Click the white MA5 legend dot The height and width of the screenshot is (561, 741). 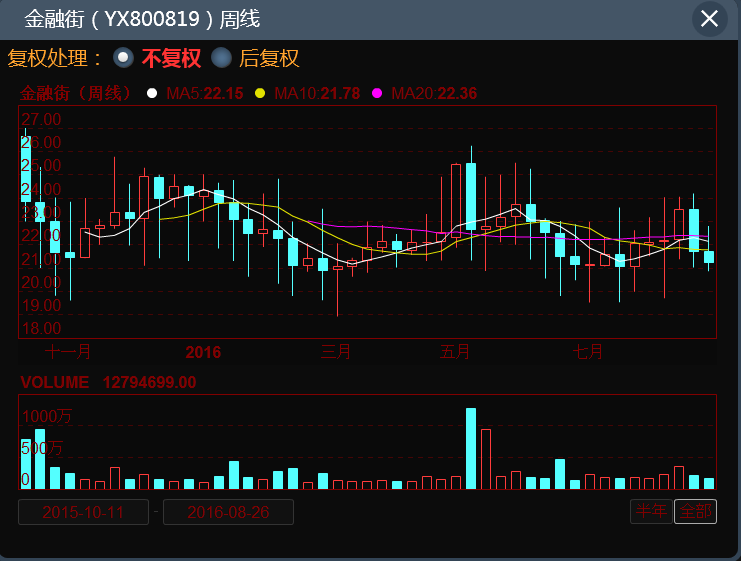click(x=152, y=94)
